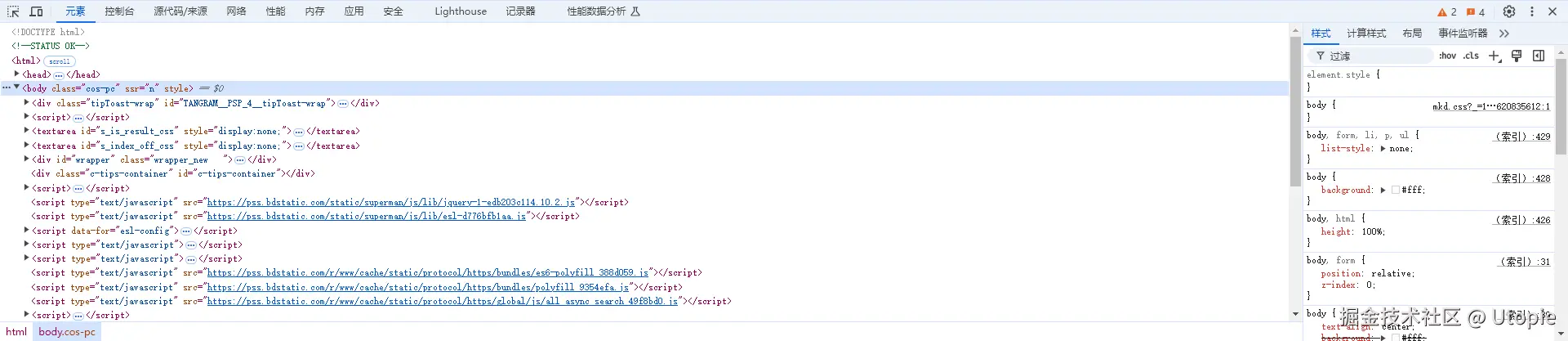This screenshot has height=341, width=1568.
Task: Expand the wrapper div node
Action: [x=27, y=159]
